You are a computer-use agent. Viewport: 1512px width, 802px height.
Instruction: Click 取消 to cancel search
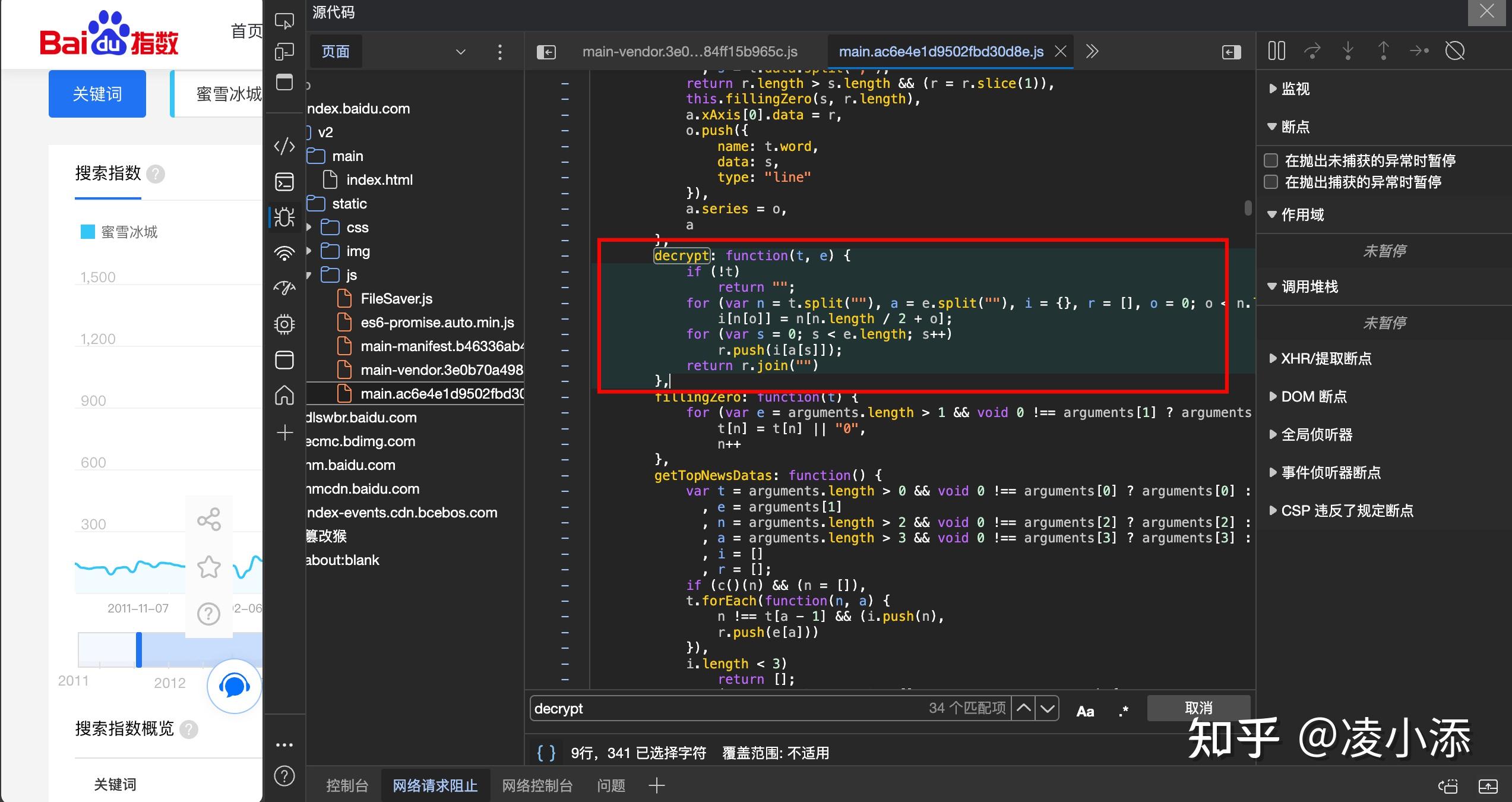[x=1198, y=708]
